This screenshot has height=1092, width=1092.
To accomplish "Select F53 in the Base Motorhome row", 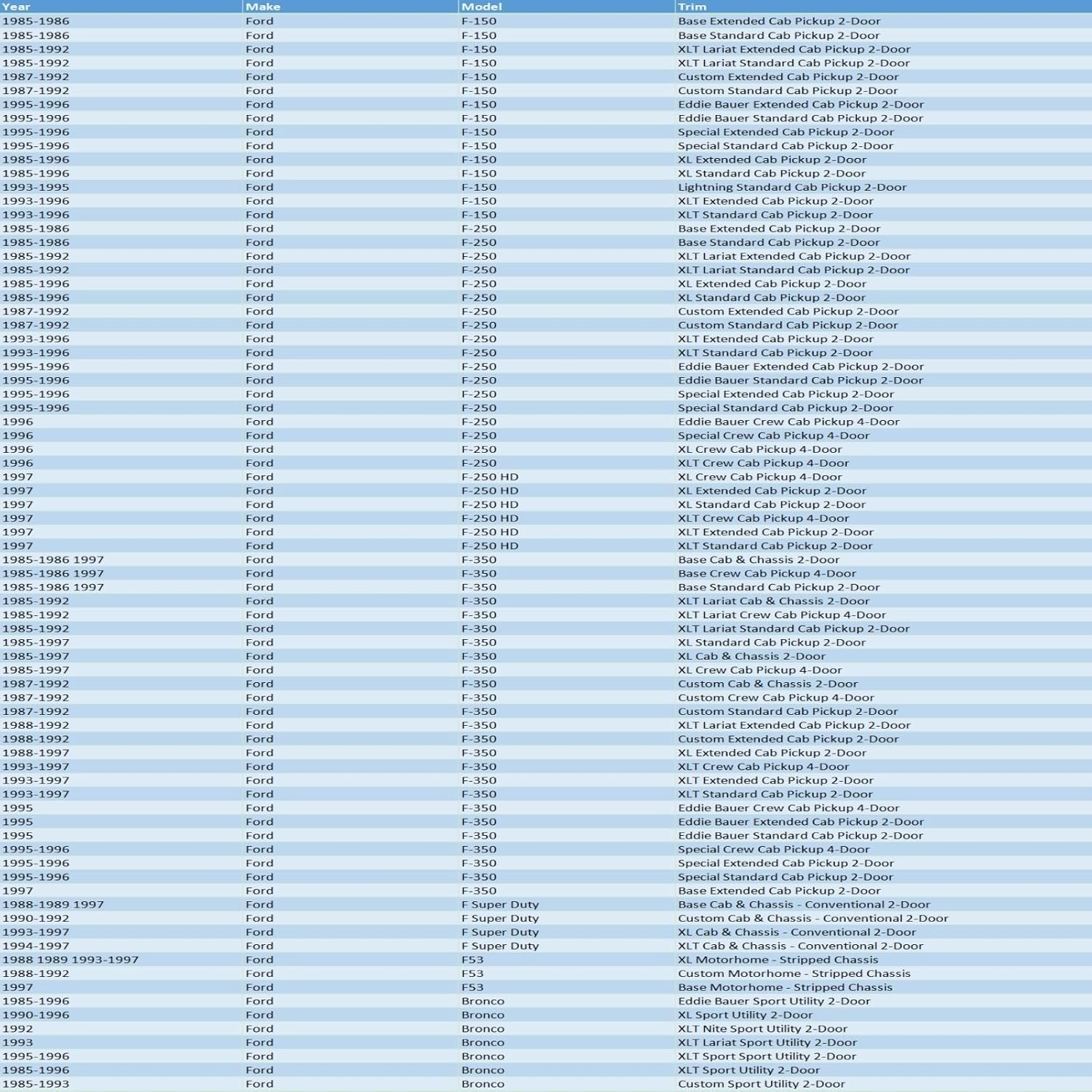I will (472, 987).
